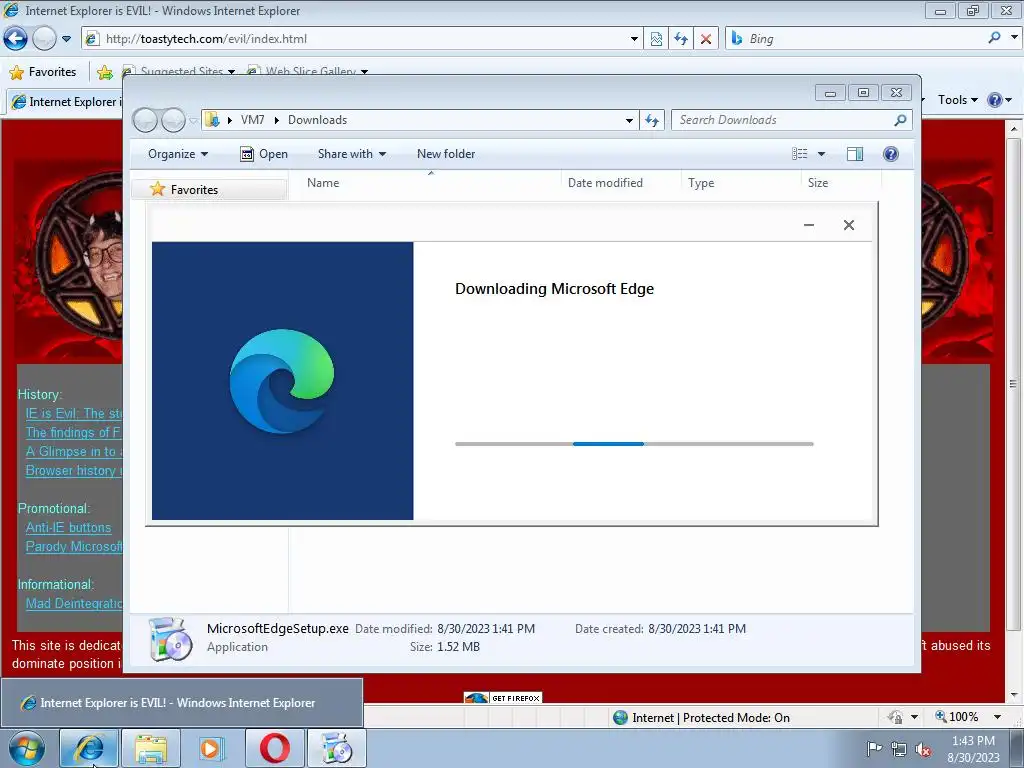1024x768 pixels.
Task: Select the Internet Explorer is EVIL tab
Action: click(65, 102)
